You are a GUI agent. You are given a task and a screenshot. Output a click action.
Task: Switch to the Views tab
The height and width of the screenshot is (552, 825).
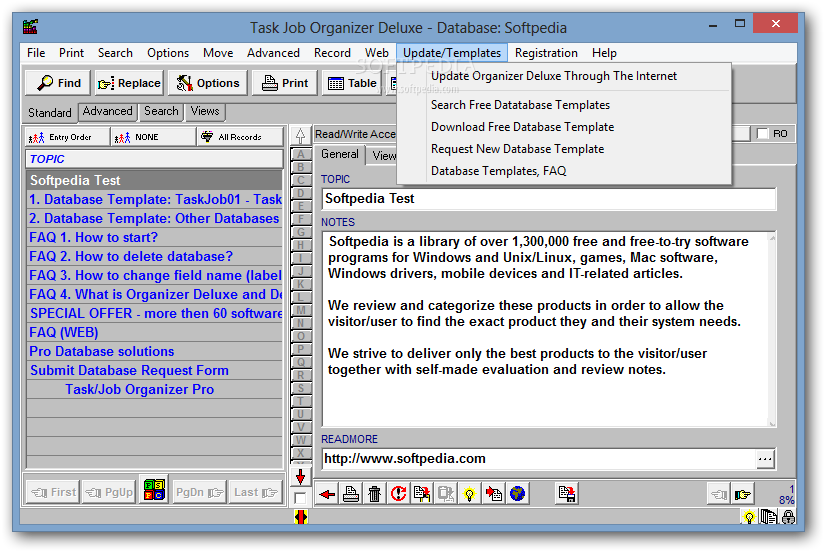(205, 112)
